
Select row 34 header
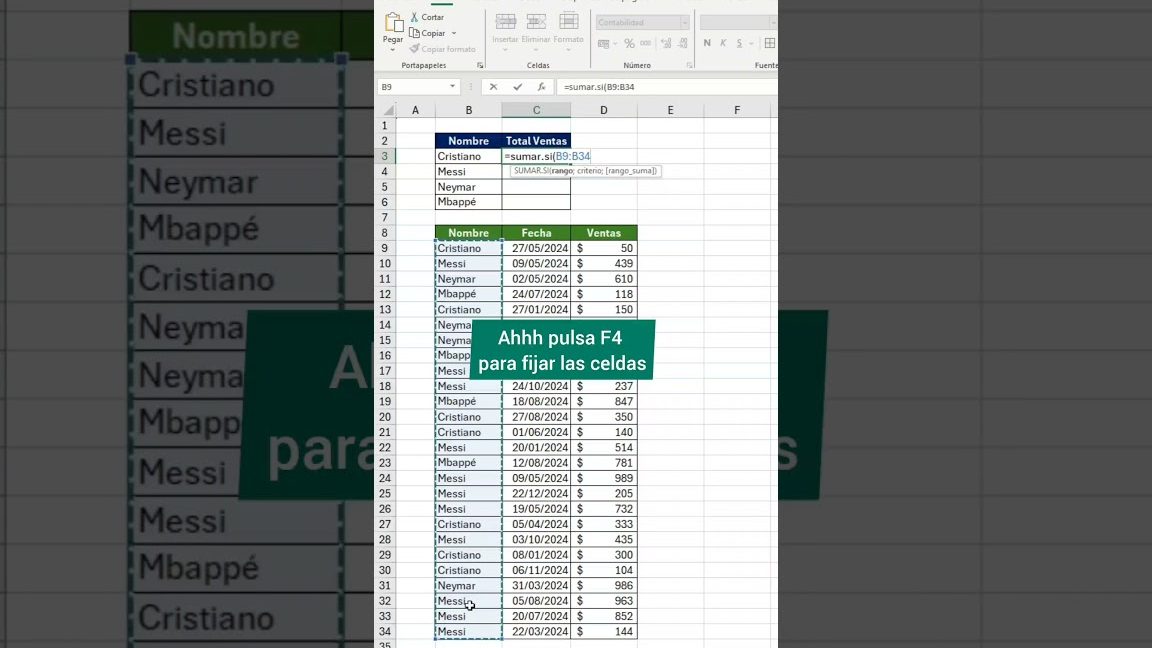pyautogui.click(x=385, y=632)
